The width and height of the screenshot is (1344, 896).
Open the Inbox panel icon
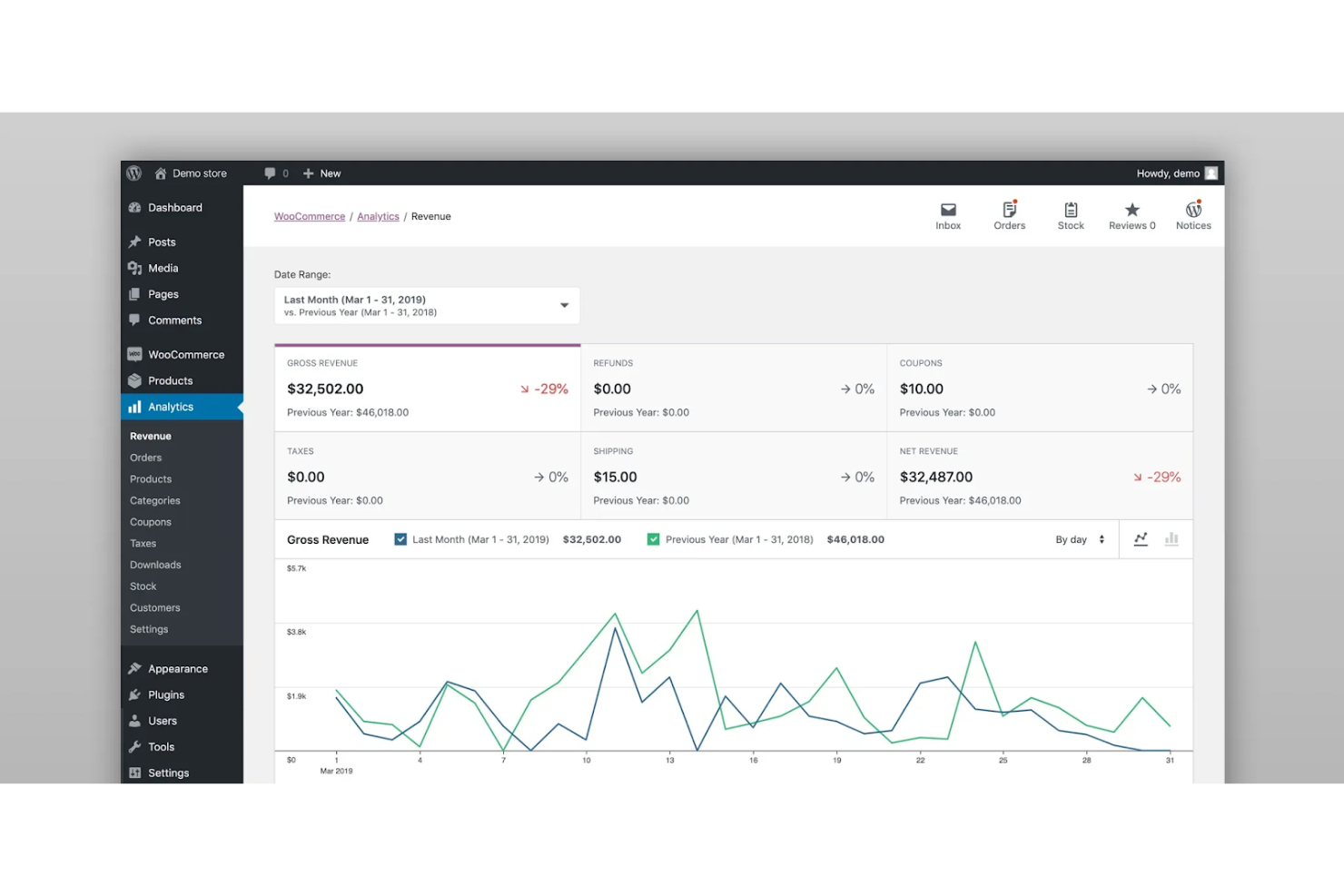[948, 215]
